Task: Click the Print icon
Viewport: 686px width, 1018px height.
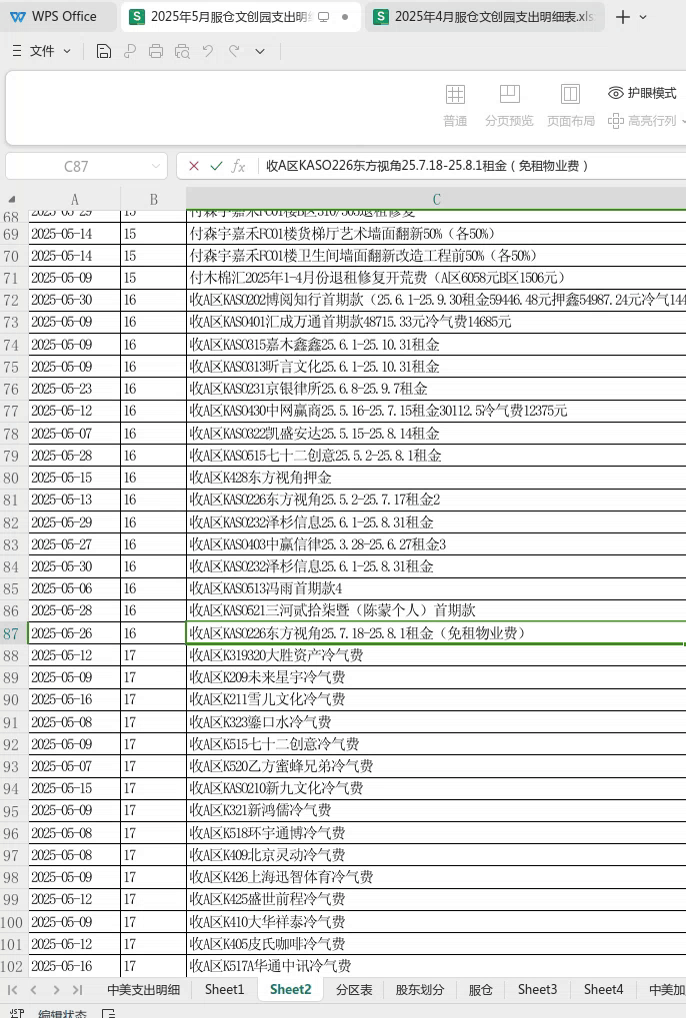Action: (156, 51)
